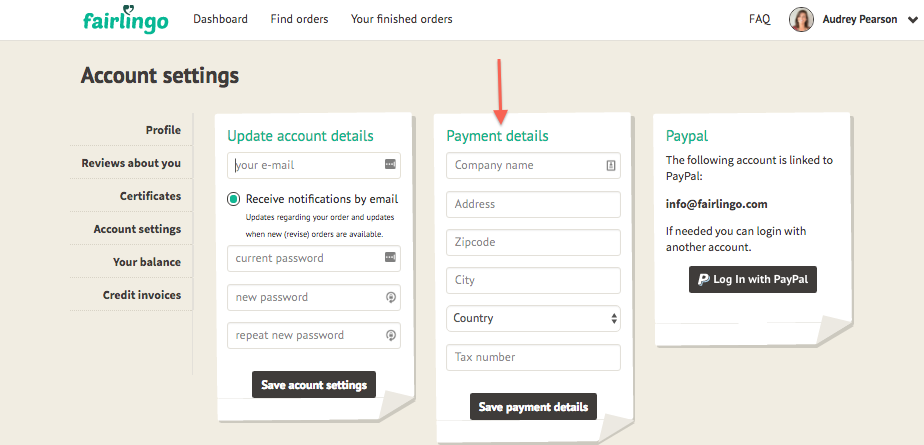
Task: Click the Save acount settings button
Action: [314, 385]
